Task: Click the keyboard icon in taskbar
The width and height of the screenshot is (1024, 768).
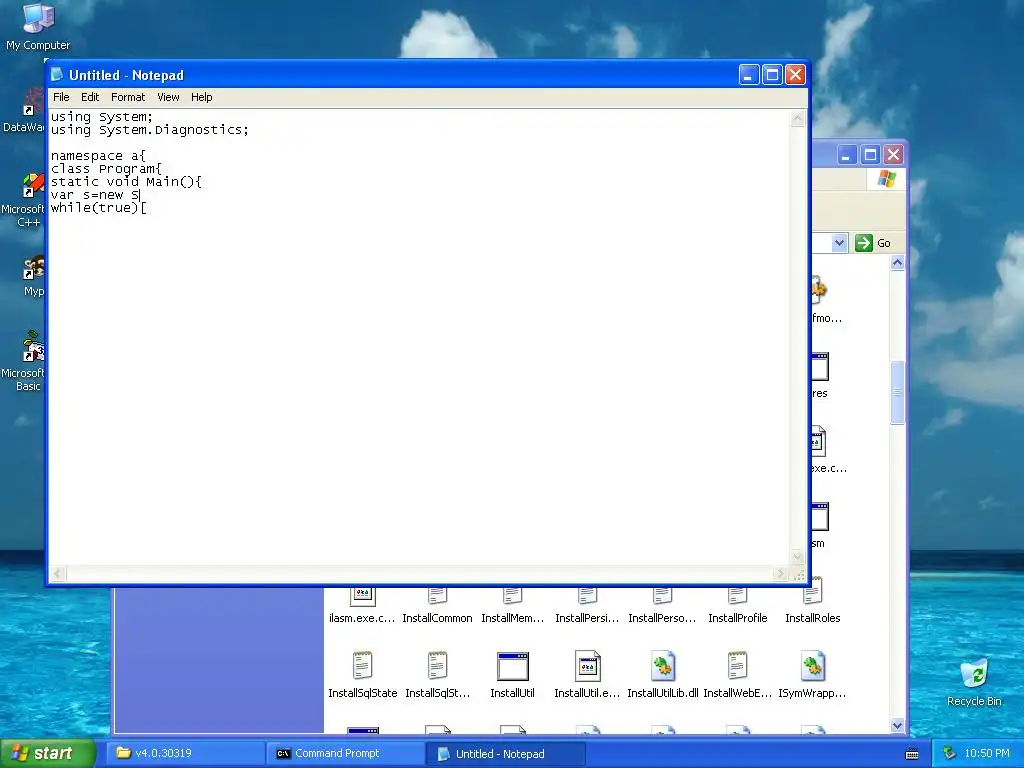Action: click(x=912, y=754)
